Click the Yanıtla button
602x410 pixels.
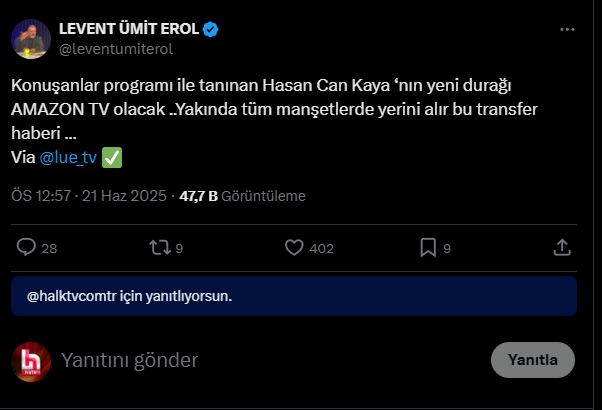click(x=533, y=360)
